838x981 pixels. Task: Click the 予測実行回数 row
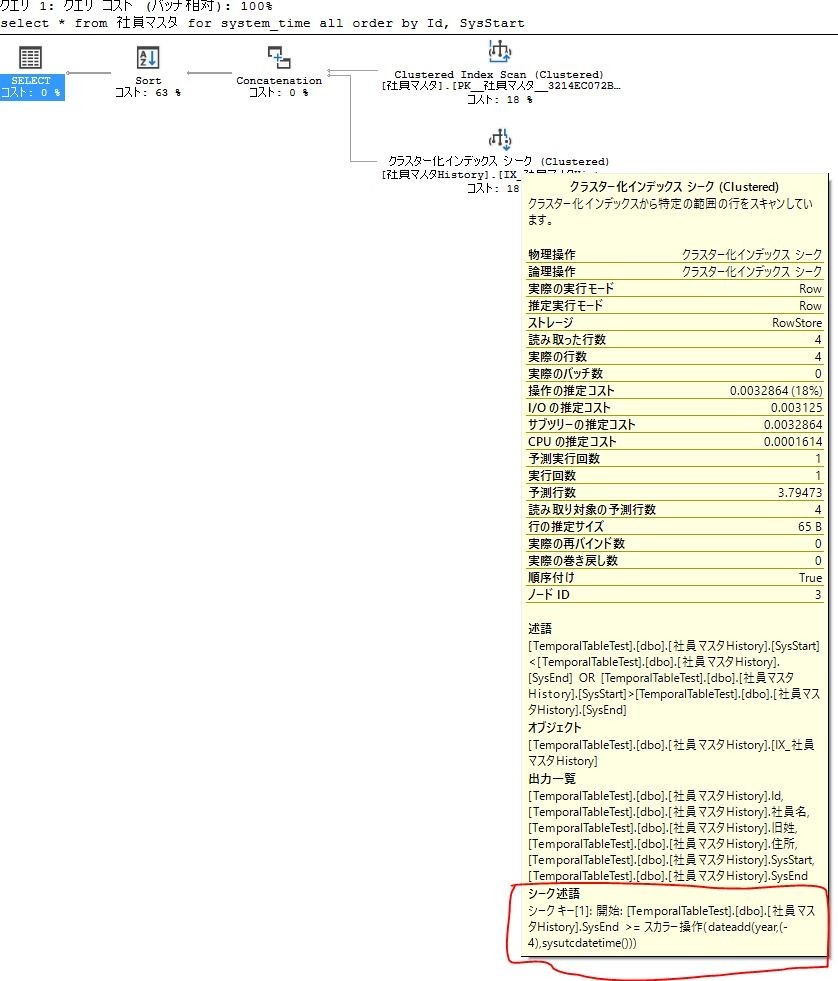(x=675, y=459)
